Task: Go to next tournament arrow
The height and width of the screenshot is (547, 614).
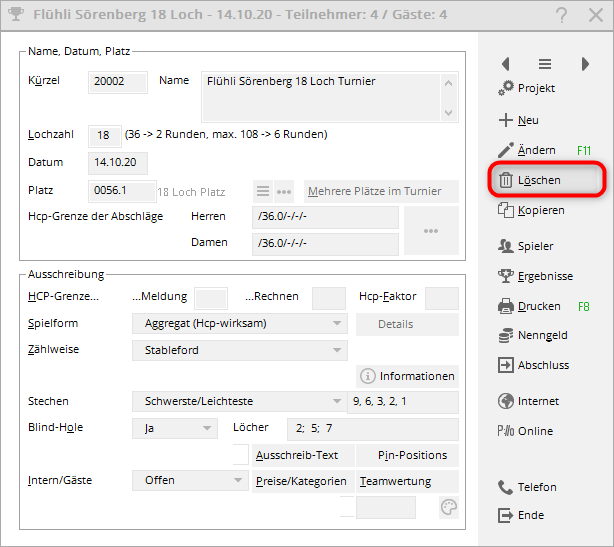Action: point(585,64)
